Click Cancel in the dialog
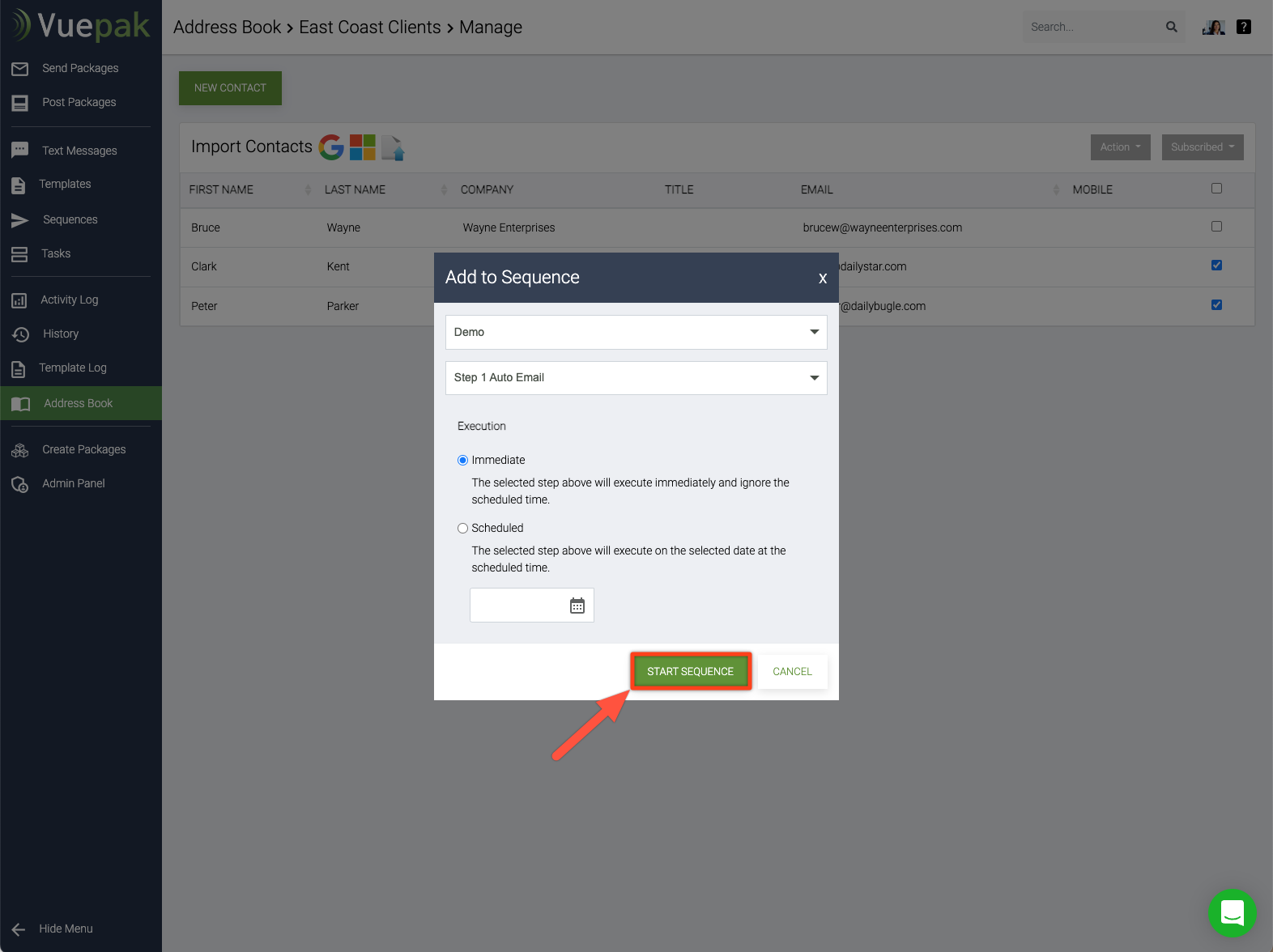 pyautogui.click(x=792, y=671)
